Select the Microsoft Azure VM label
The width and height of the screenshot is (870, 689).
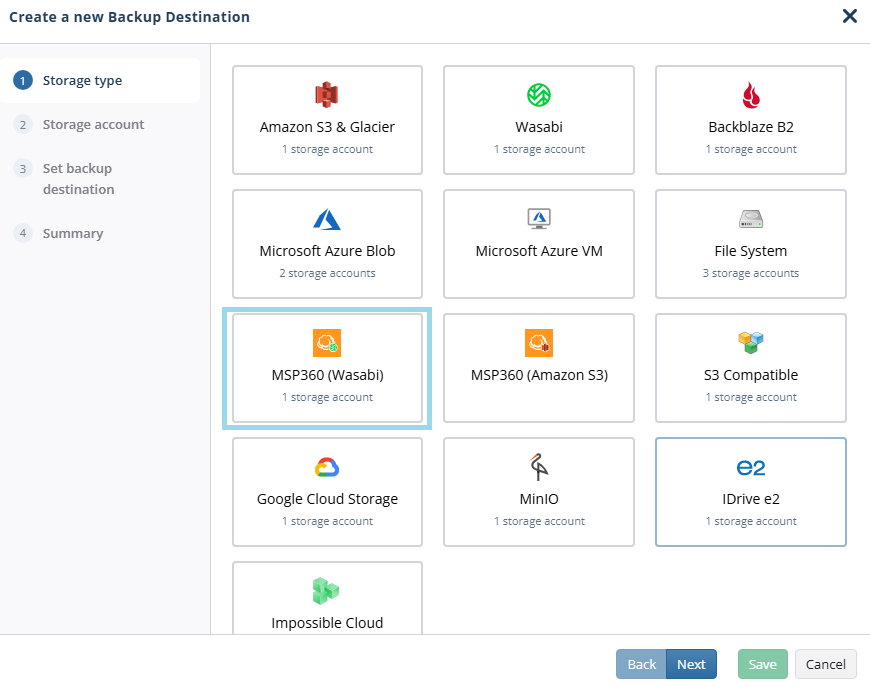[x=539, y=251]
